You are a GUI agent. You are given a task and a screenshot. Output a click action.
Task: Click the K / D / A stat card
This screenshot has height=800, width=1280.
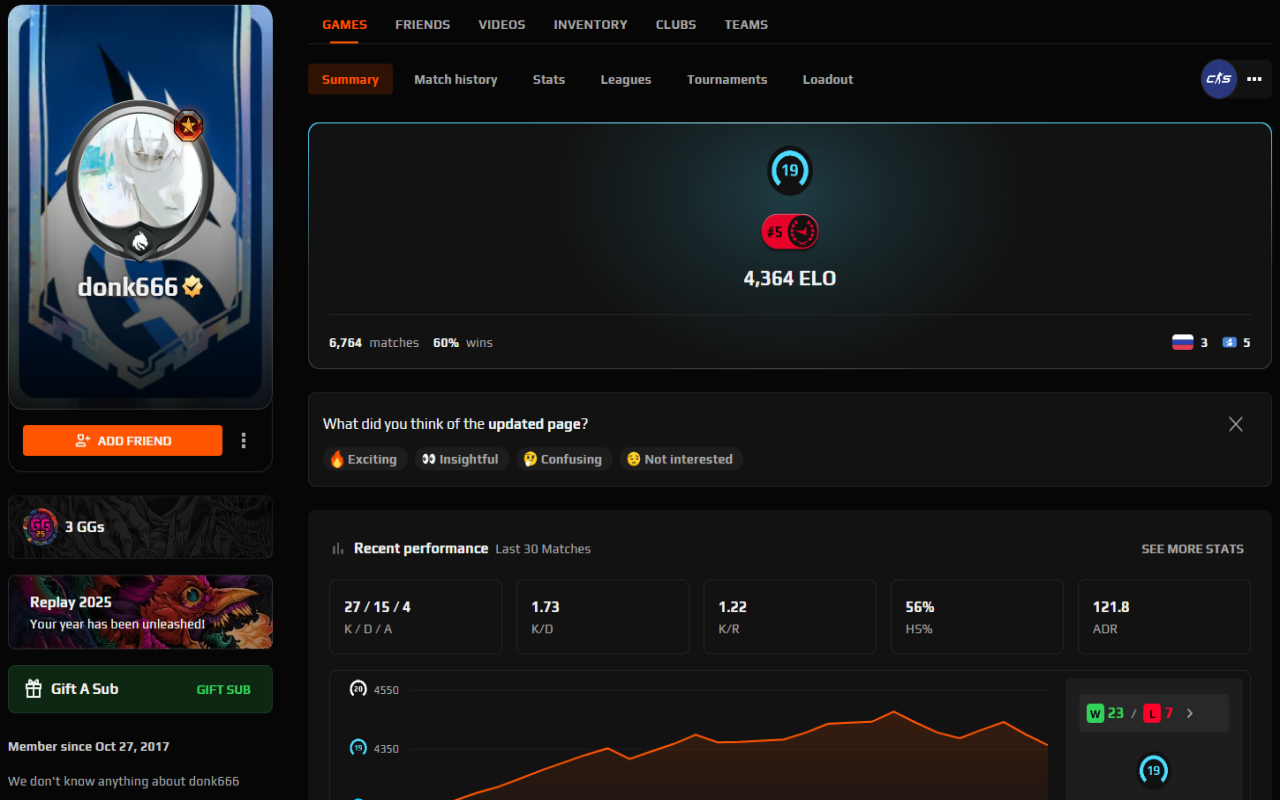416,617
